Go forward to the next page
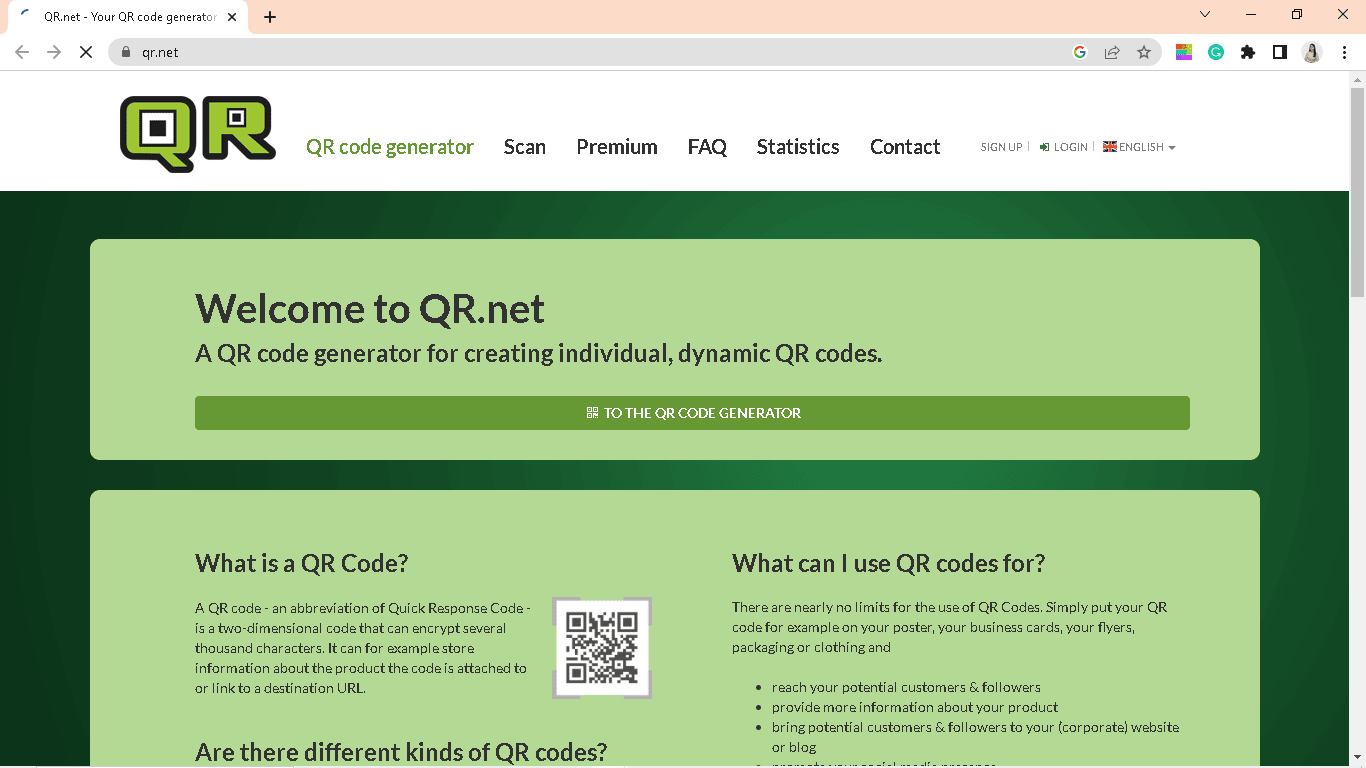This screenshot has height=768, width=1366. (54, 52)
